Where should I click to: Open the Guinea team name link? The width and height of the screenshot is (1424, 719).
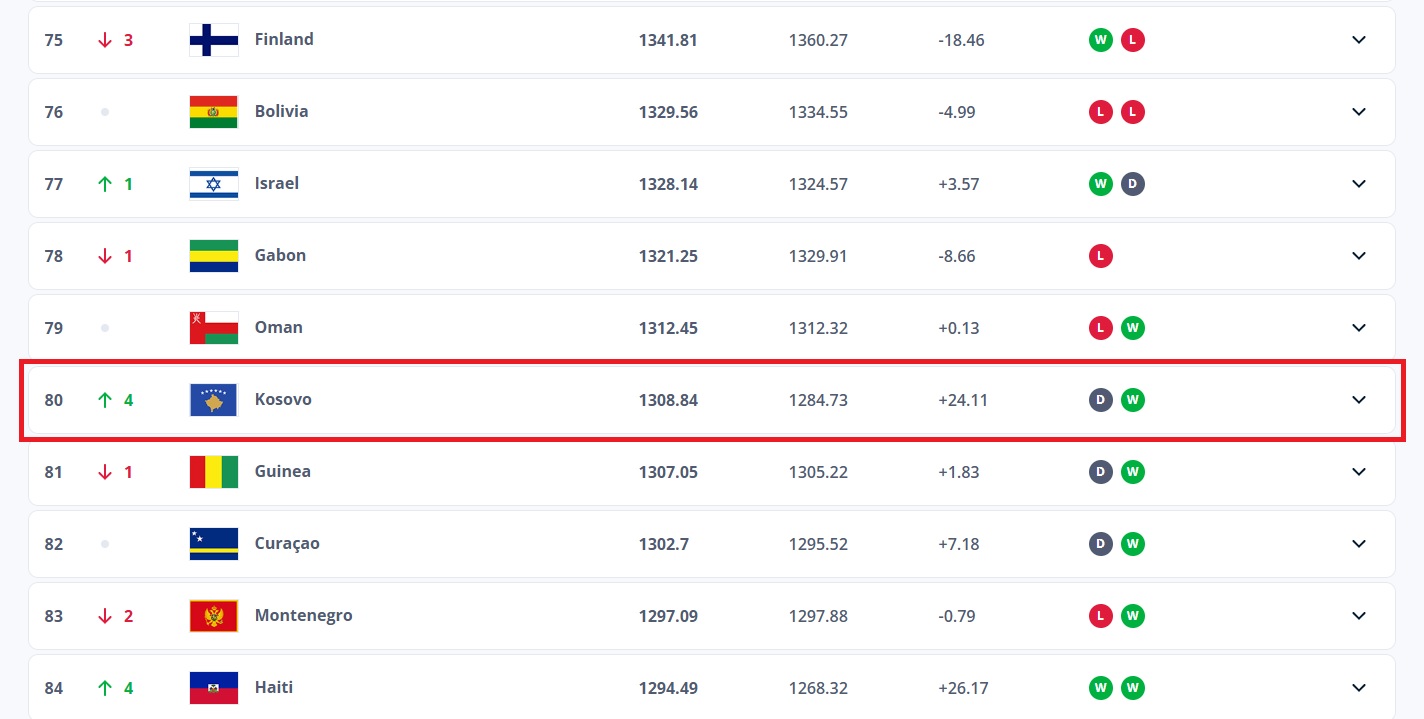pyautogui.click(x=282, y=471)
